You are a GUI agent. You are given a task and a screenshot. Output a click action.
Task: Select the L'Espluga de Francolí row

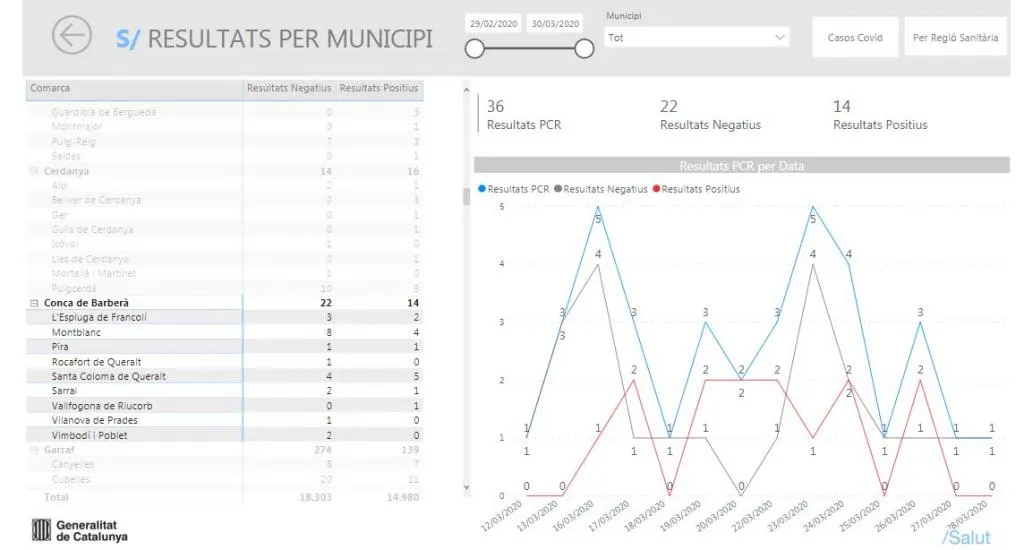coord(225,317)
